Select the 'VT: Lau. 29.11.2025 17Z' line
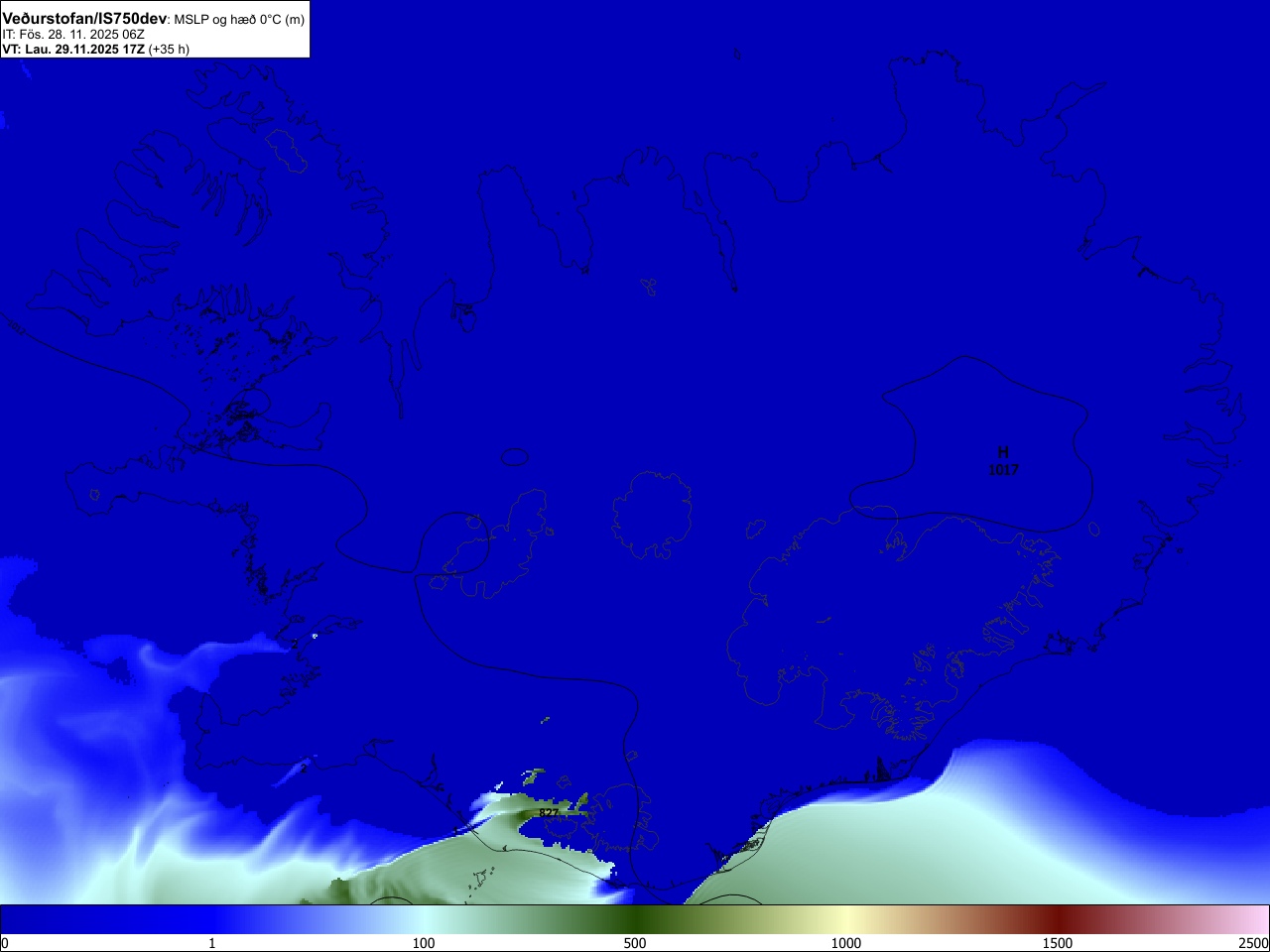 coord(73,49)
